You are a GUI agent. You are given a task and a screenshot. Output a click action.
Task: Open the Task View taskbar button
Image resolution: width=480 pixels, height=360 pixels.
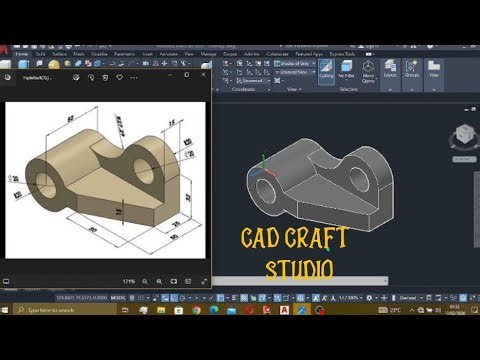(125, 310)
